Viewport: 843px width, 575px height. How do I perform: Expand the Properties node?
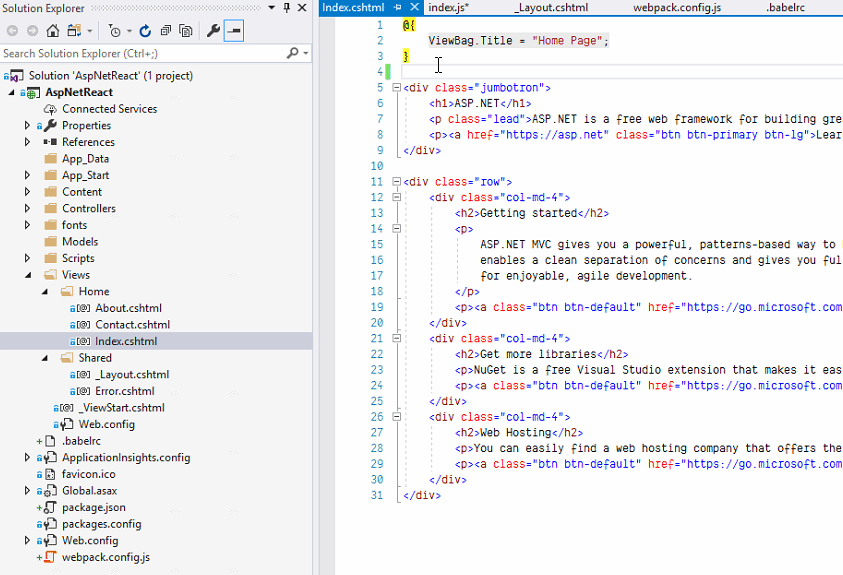click(x=28, y=126)
